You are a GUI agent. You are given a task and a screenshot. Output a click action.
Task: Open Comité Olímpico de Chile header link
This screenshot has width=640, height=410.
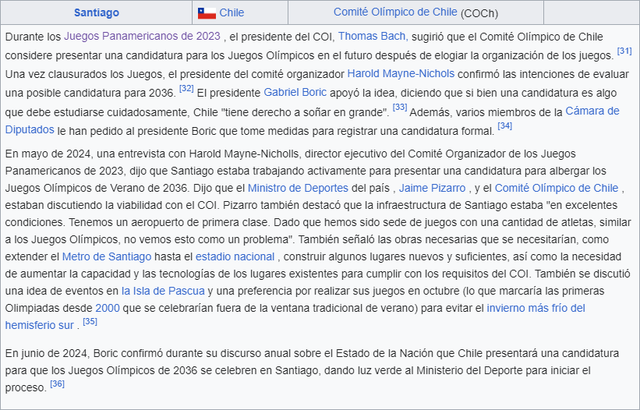pyautogui.click(x=395, y=12)
